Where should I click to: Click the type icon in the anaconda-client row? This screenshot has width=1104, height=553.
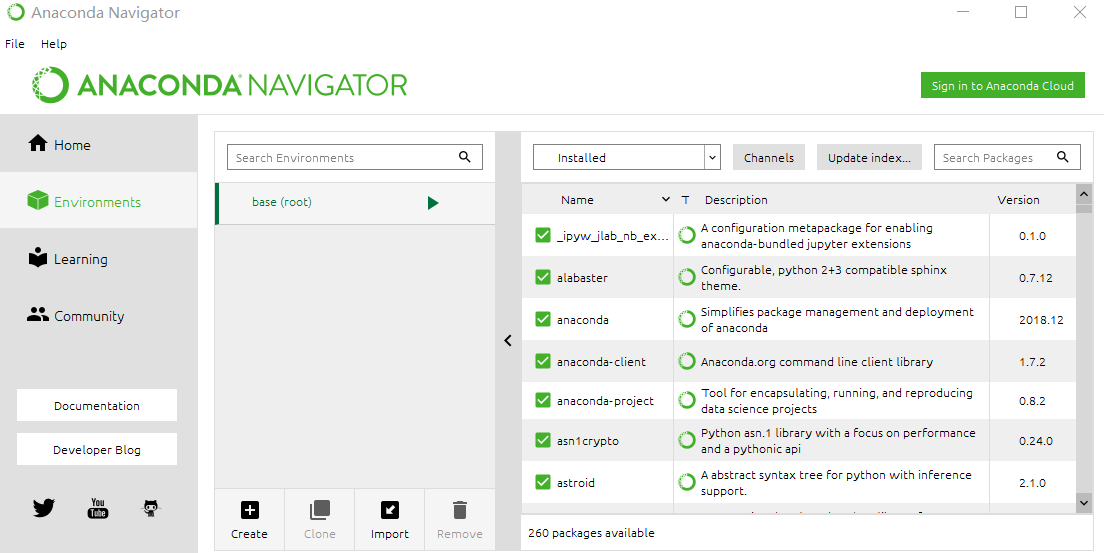[x=686, y=361]
